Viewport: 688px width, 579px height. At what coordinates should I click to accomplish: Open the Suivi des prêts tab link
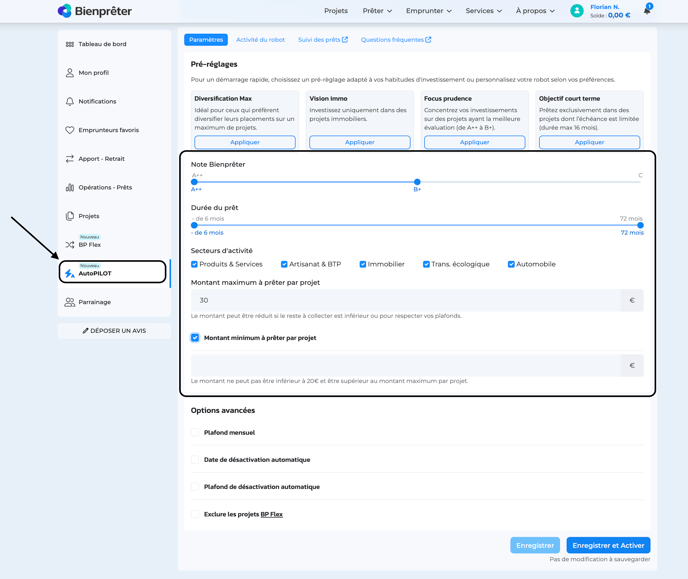point(322,39)
